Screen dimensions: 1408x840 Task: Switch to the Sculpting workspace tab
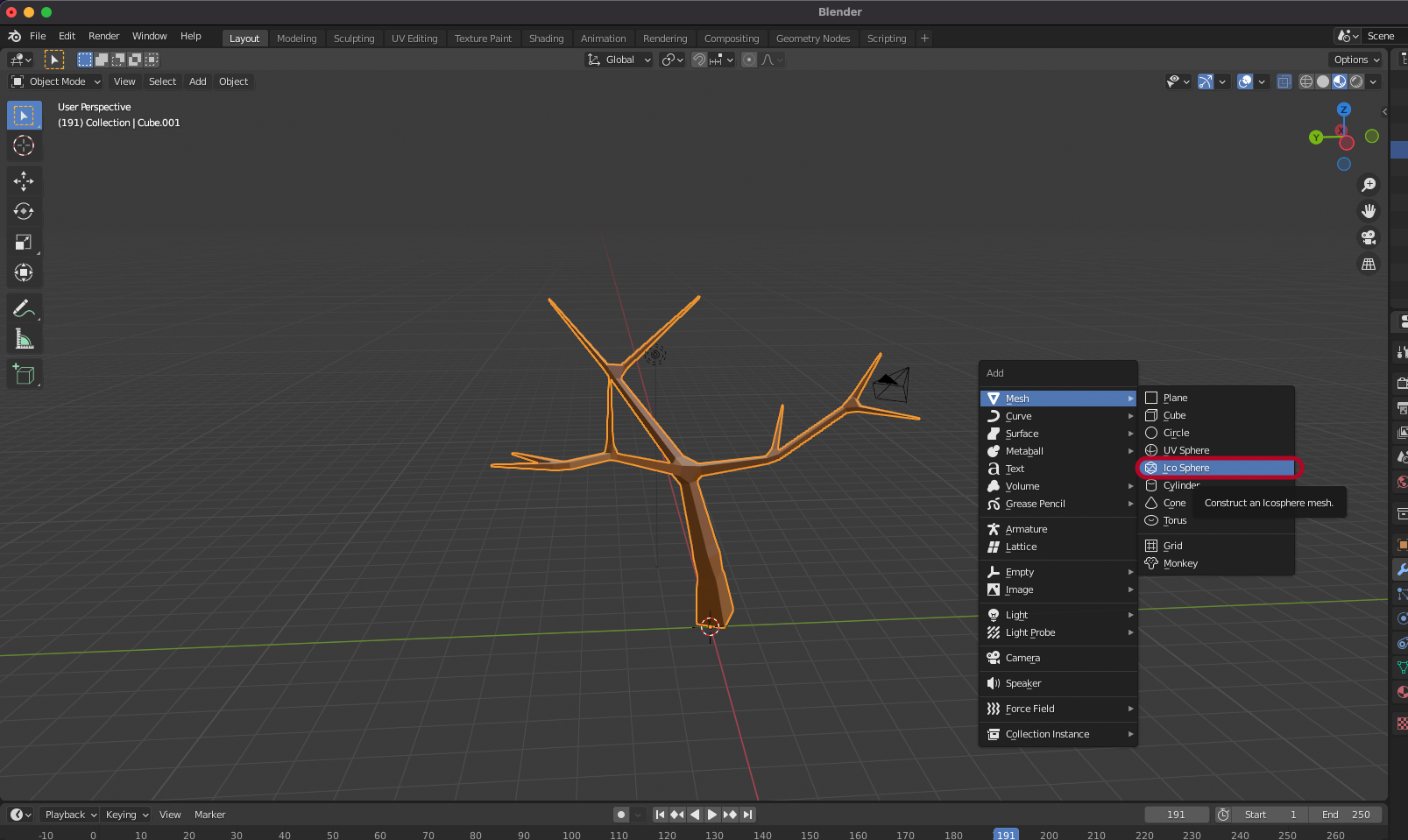tap(354, 39)
